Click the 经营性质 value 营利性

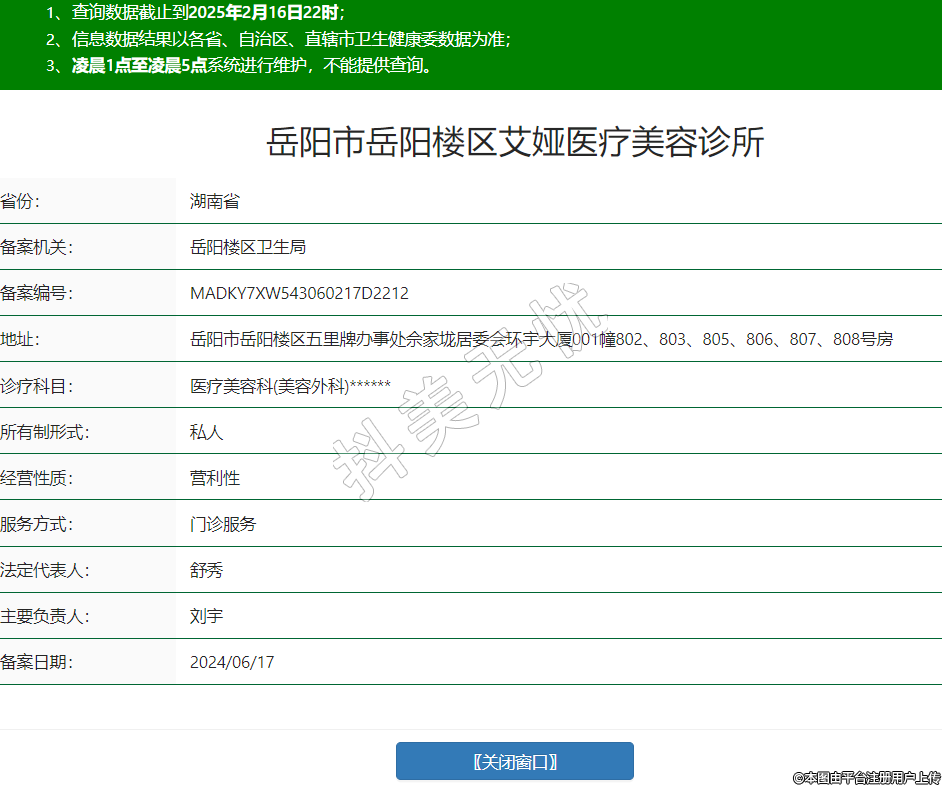pos(215,478)
